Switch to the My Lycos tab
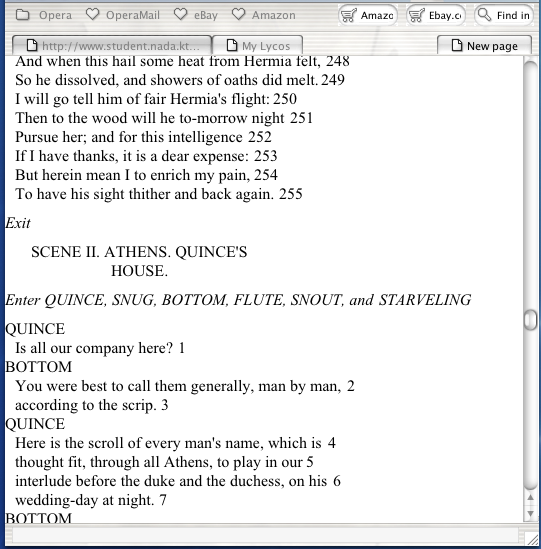This screenshot has width=541, height=549. click(x=258, y=46)
